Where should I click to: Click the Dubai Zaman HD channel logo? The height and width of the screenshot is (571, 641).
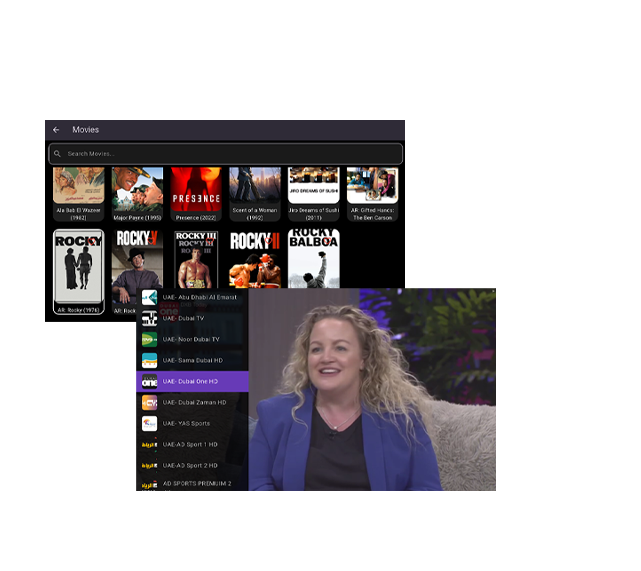tap(149, 402)
